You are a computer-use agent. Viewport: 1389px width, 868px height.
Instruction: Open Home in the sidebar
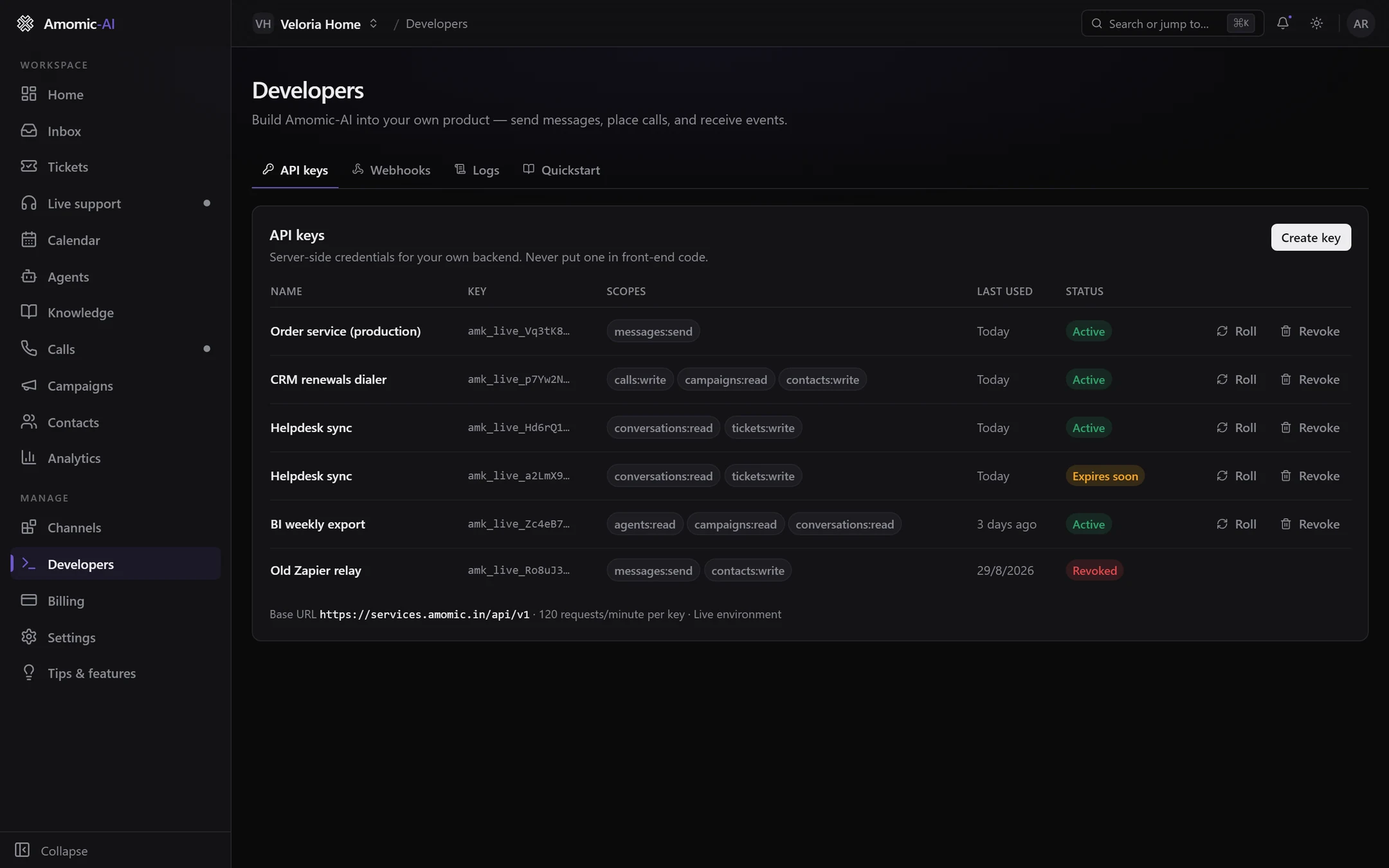click(116, 95)
